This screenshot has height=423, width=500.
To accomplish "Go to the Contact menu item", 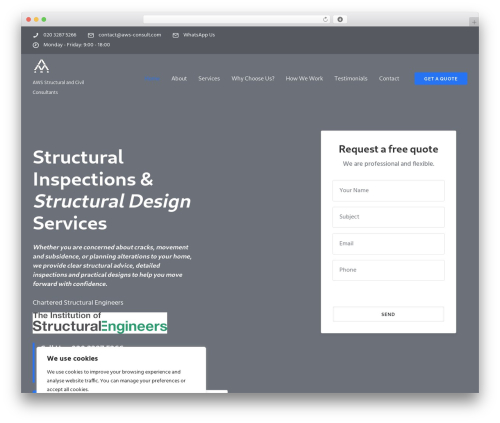I will (389, 79).
